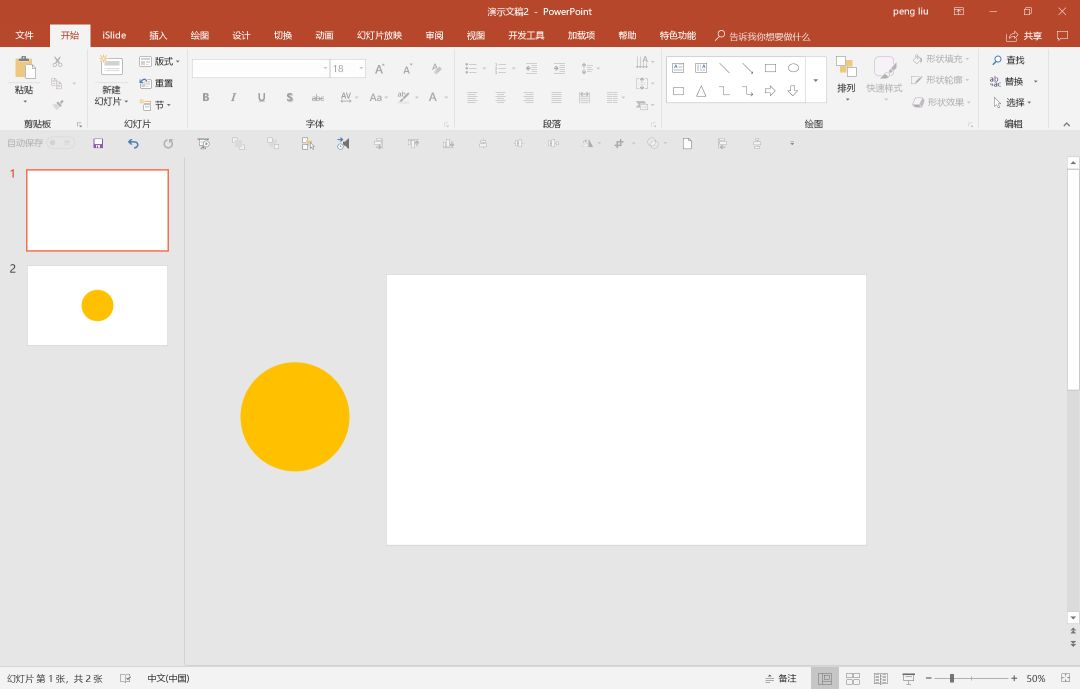Start slideshow from status bar icon
The width and height of the screenshot is (1080, 689).
tap(908, 678)
